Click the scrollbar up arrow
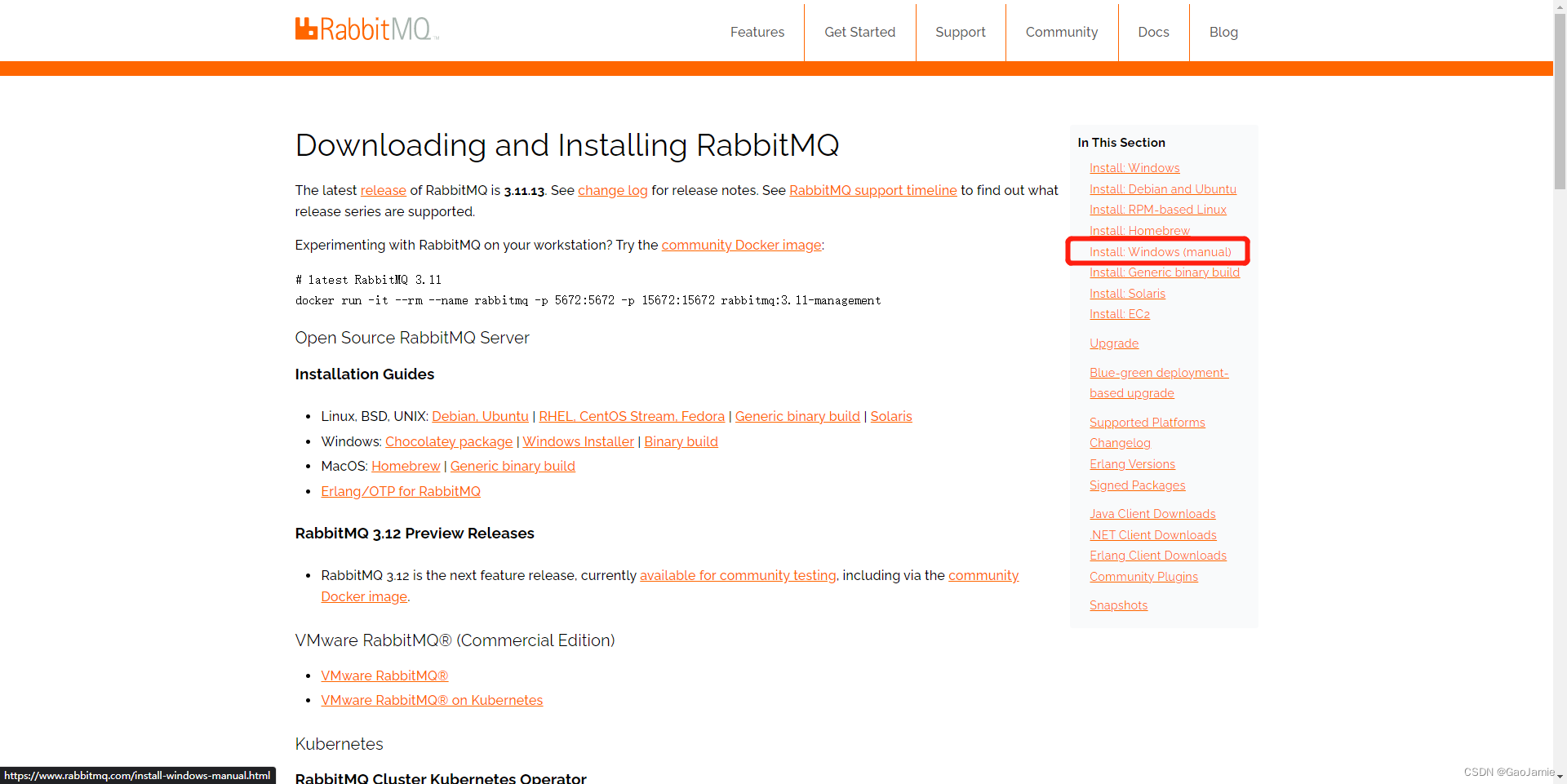Image resolution: width=1567 pixels, height=784 pixels. pos(1560,6)
